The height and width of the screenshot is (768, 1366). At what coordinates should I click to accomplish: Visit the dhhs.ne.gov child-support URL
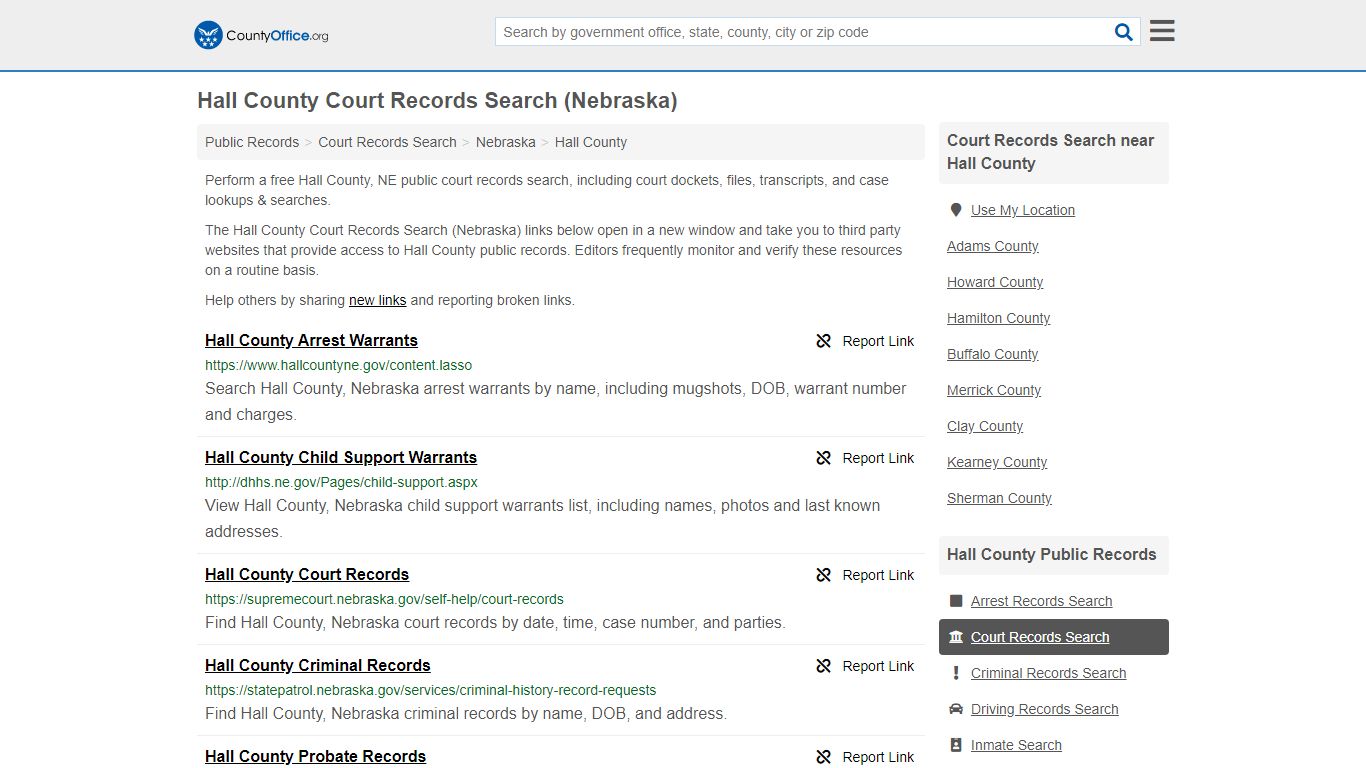point(341,482)
